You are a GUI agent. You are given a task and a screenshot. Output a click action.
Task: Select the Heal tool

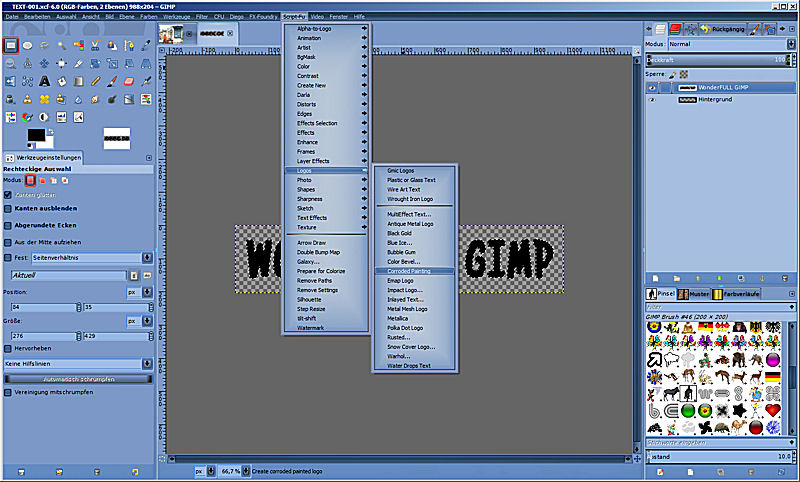click(44, 99)
